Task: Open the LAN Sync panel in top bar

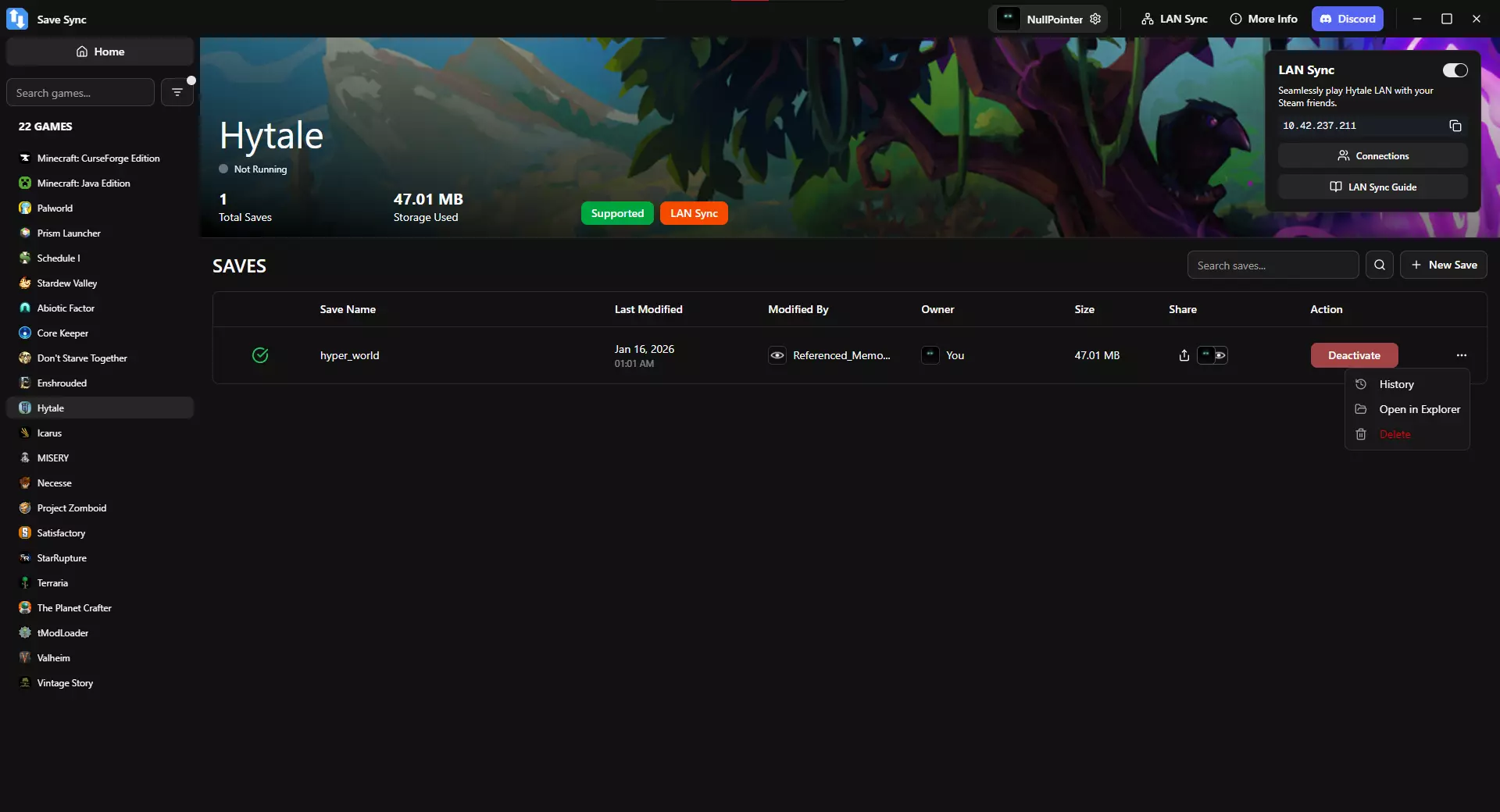Action: point(1174,19)
